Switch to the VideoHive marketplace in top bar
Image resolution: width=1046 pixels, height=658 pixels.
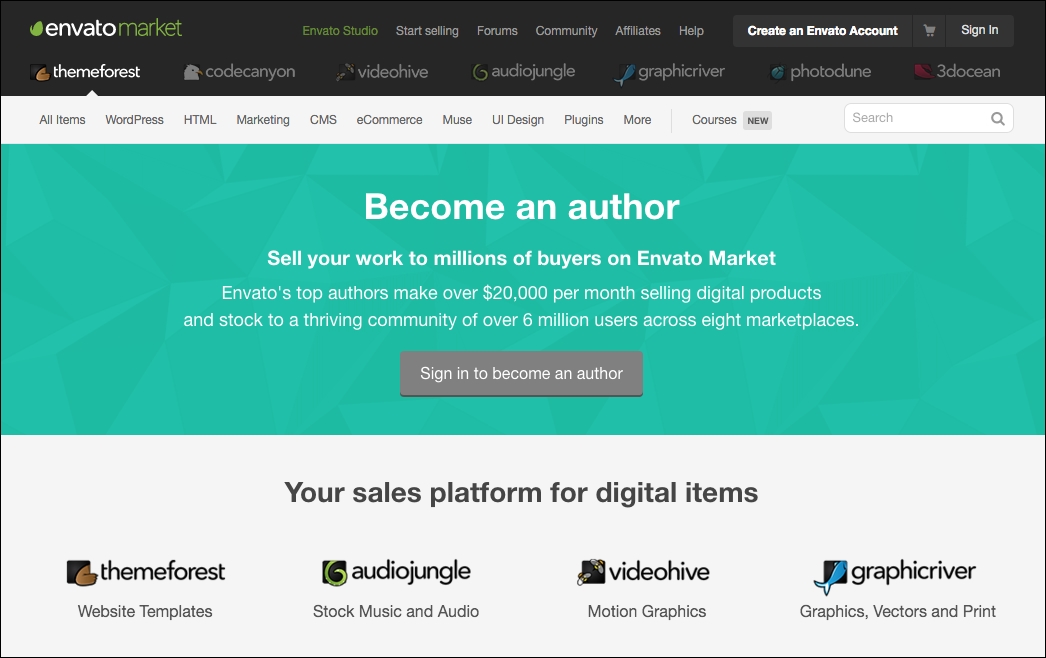tap(382, 72)
